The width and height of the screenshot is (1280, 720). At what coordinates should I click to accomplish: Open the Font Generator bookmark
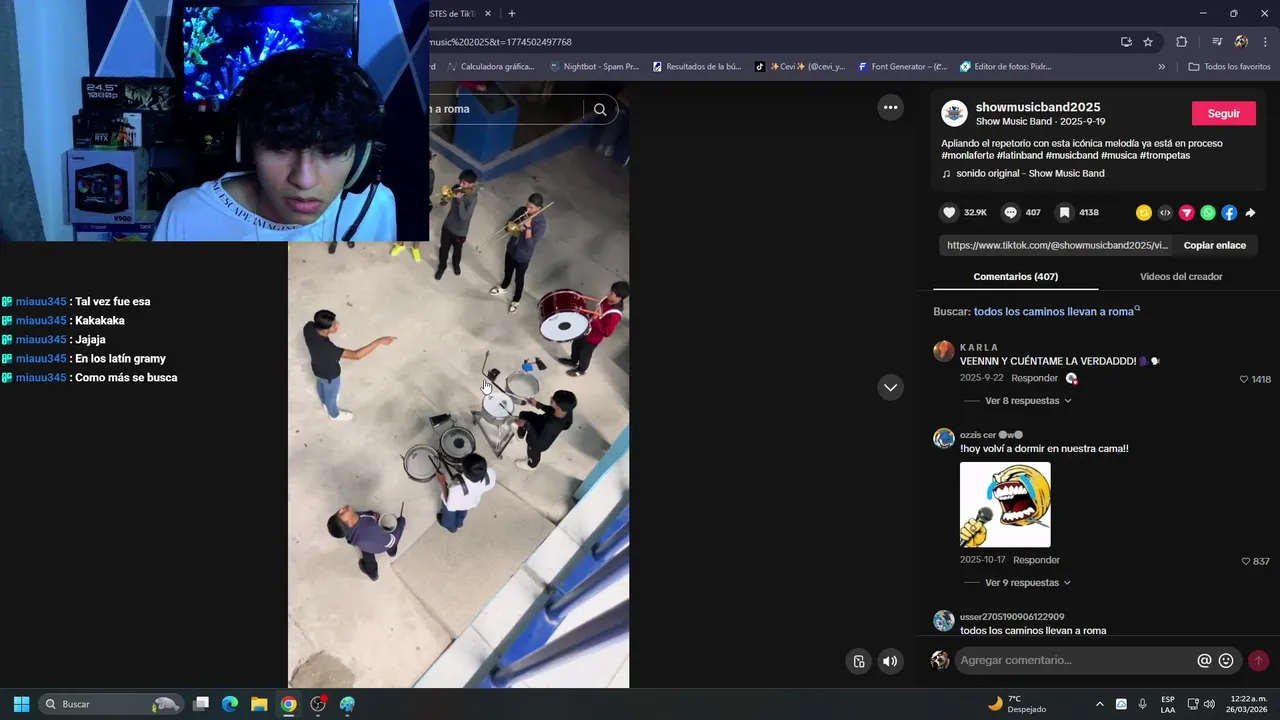point(902,67)
